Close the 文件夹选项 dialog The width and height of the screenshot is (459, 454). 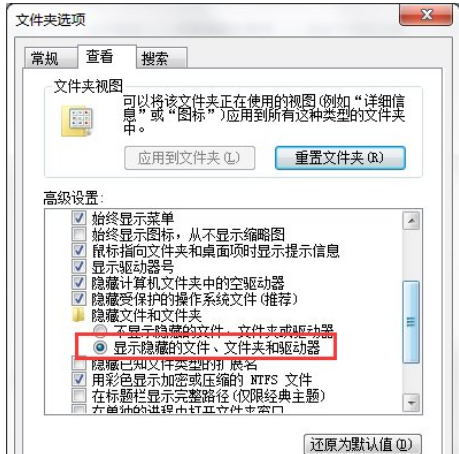click(x=426, y=15)
